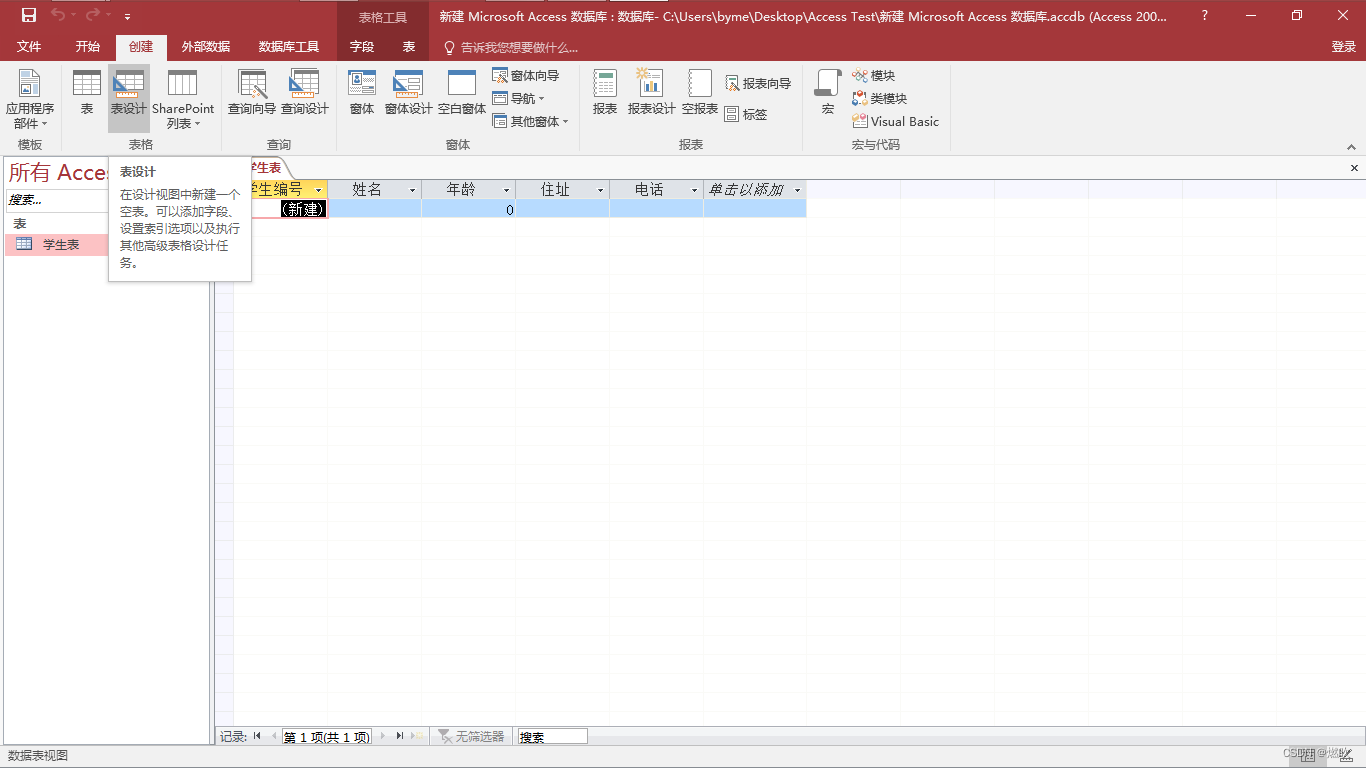
Task: Click the record navigation 搜索 field
Action: (x=552, y=737)
